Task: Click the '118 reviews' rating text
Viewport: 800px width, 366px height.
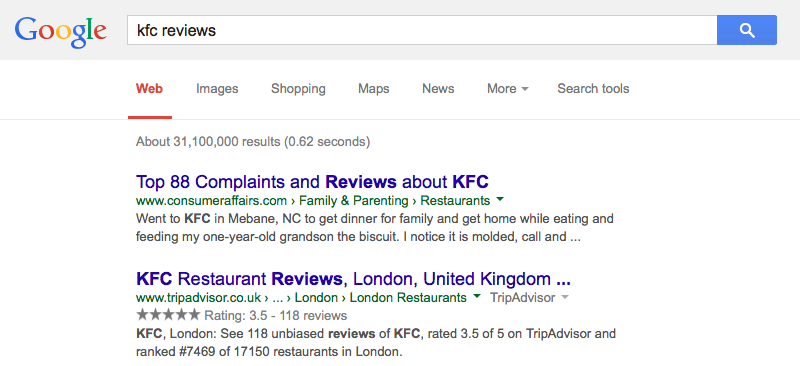Action: tap(315, 315)
